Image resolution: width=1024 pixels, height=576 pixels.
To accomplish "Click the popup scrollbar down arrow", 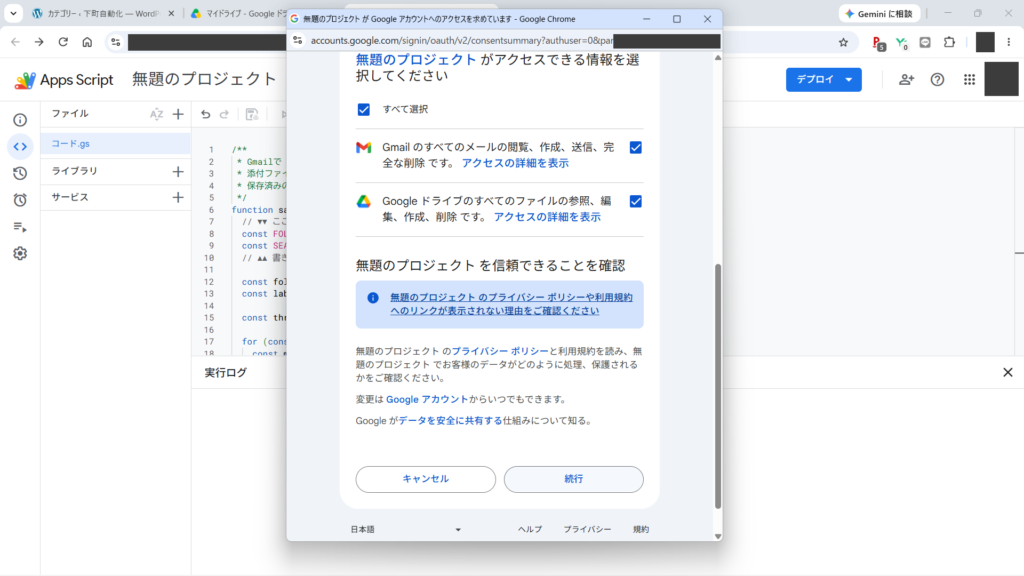I will (718, 536).
